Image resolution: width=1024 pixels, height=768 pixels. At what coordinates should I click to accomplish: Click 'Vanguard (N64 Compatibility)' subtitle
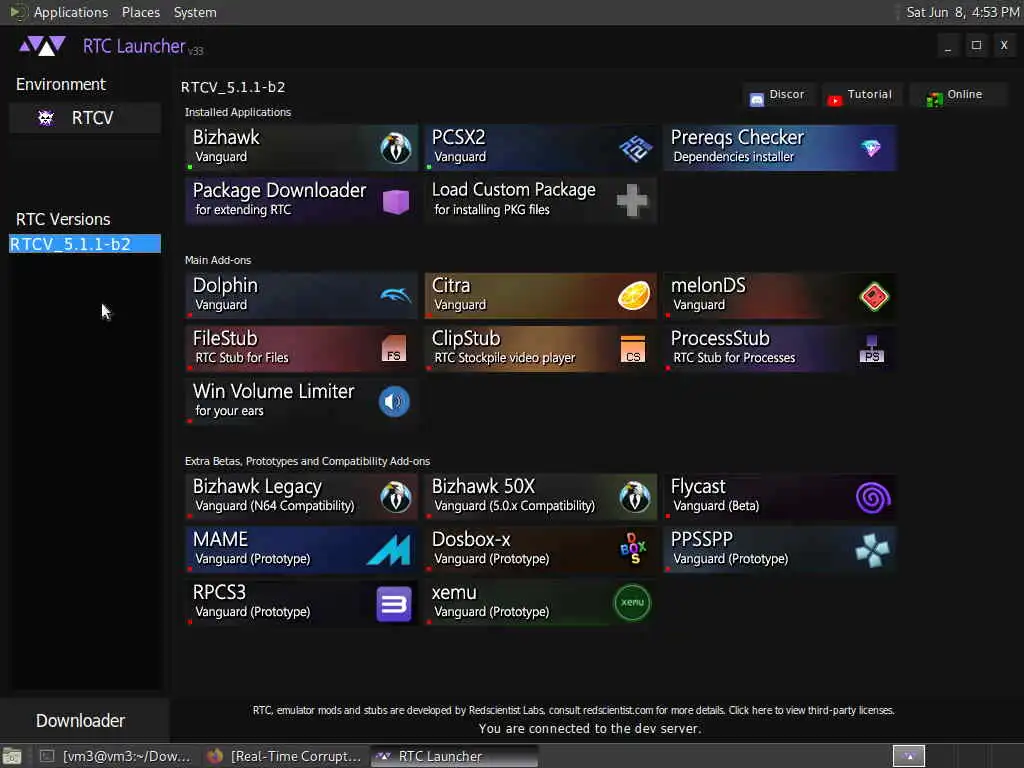(274, 505)
